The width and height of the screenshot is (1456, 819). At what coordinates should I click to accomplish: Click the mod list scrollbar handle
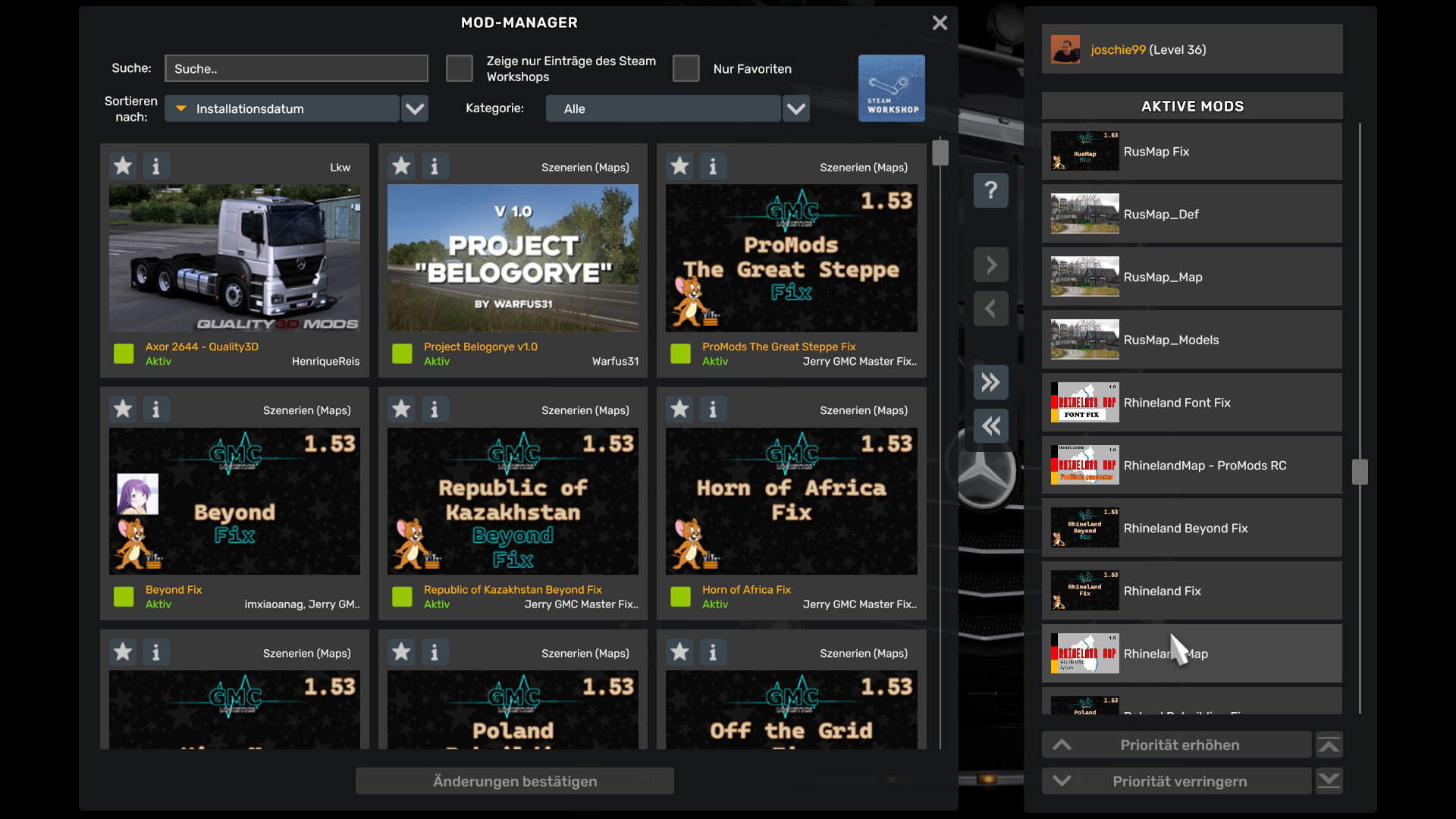940,152
